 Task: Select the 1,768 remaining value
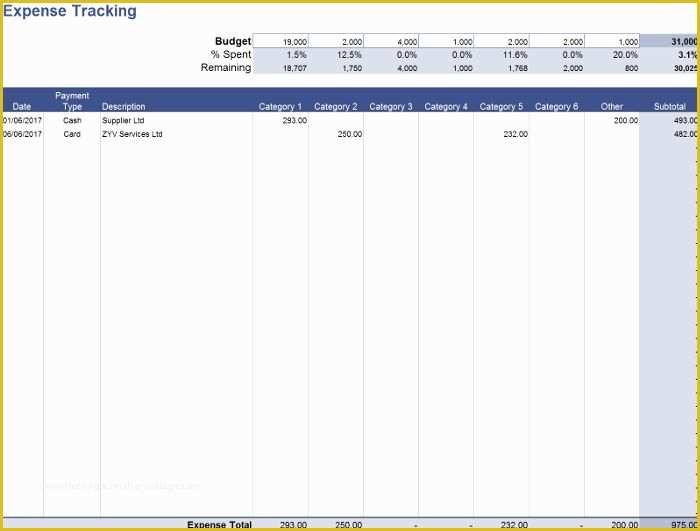click(517, 68)
